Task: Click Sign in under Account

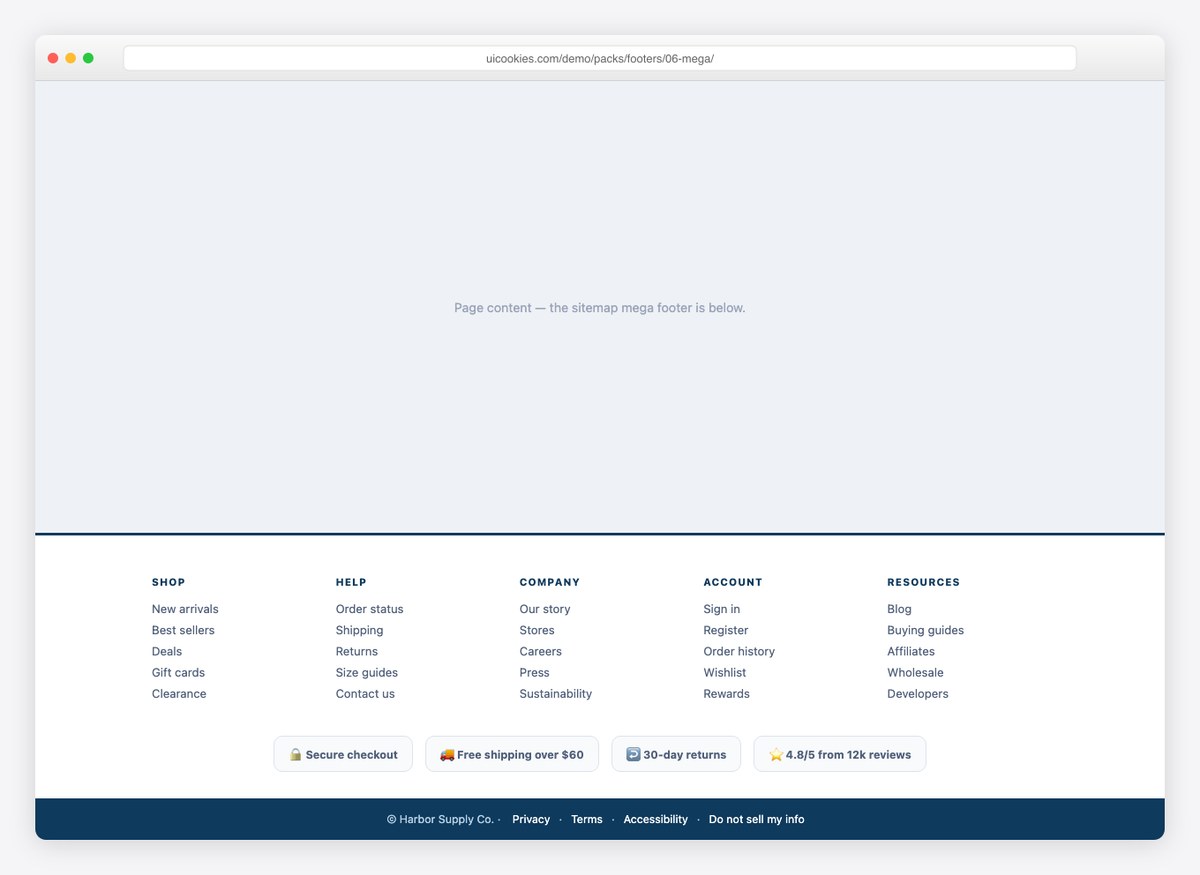Action: 722,609
